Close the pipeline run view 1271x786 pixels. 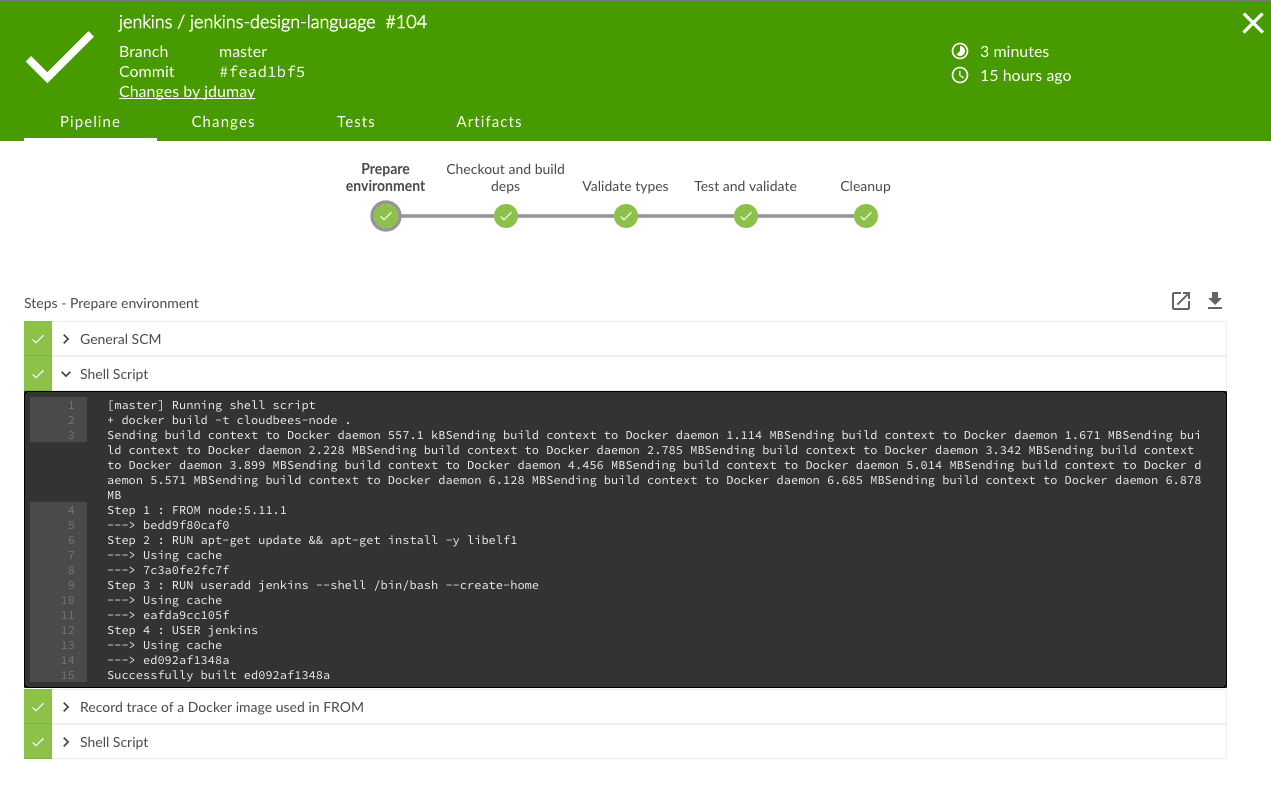pyautogui.click(x=1252, y=24)
